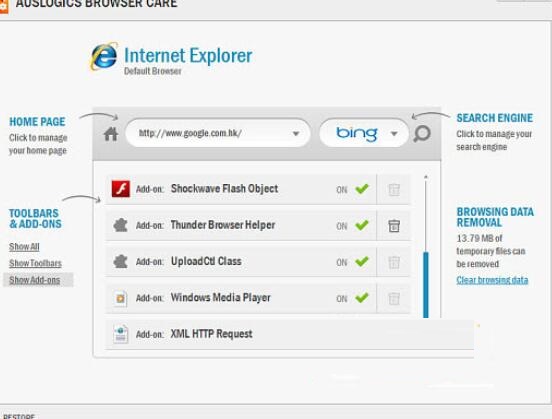This screenshot has height=419, width=552.
Task: Click the Shockwave Flash Object name
Action: 224,189
